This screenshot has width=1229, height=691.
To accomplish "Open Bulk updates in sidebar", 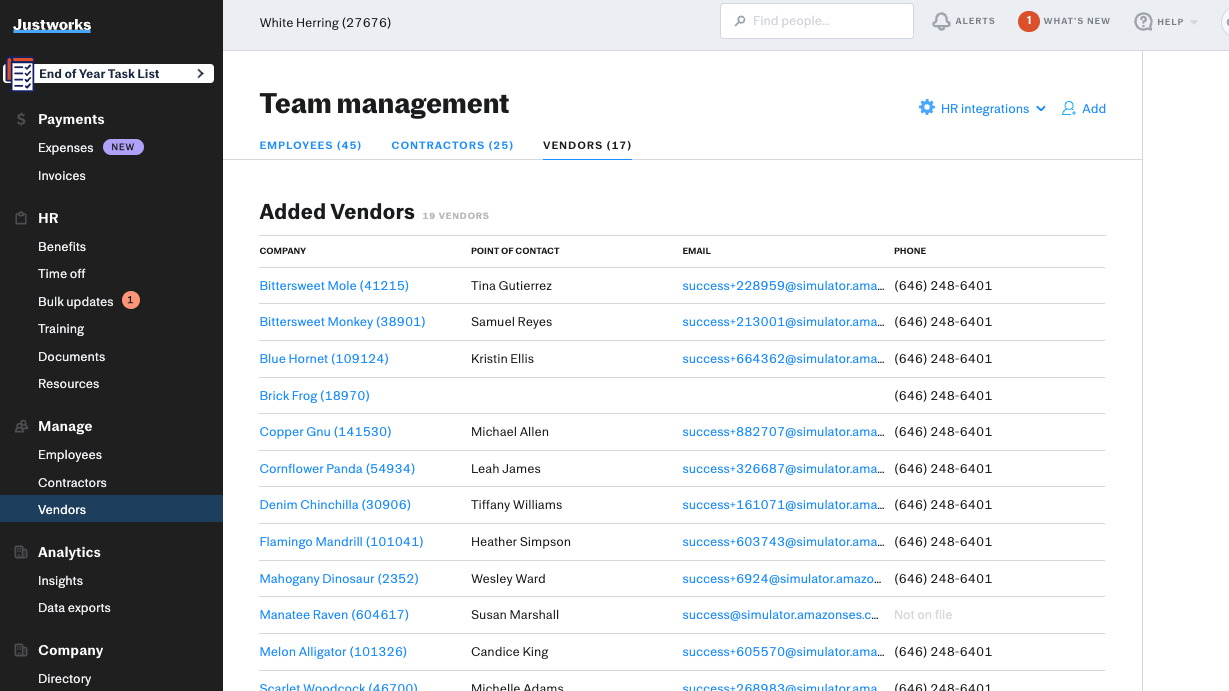I will (76, 301).
